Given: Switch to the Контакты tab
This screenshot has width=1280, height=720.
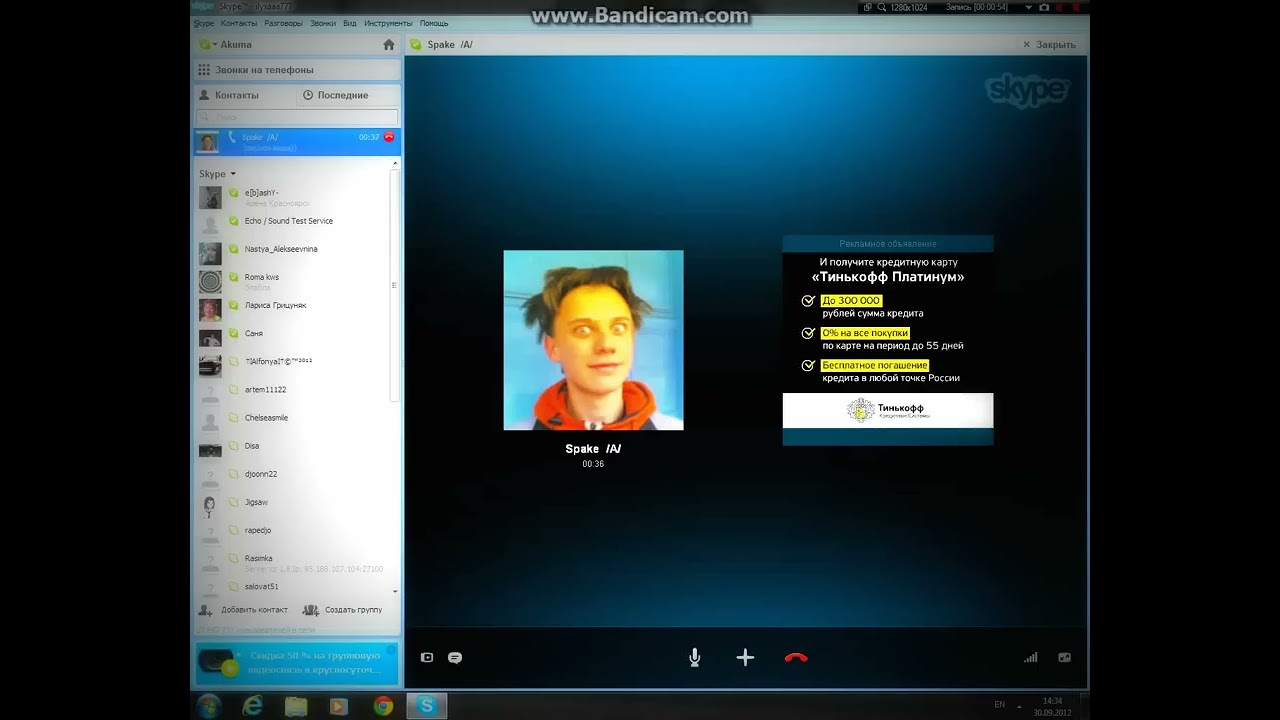Looking at the screenshot, I should click(x=245, y=95).
